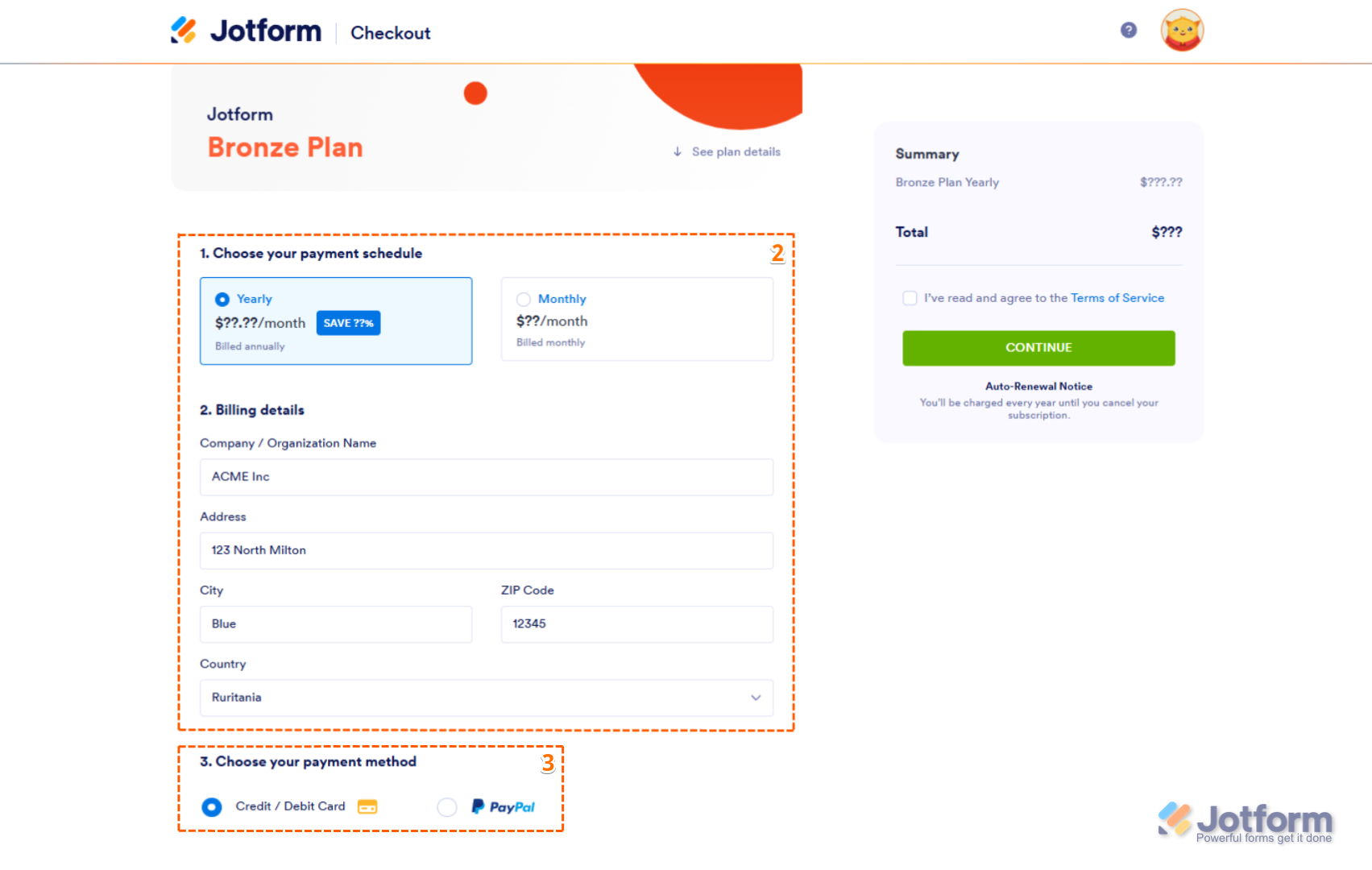Select the Monthly payment schedule
The width and height of the screenshot is (1372, 870).
coord(524,300)
